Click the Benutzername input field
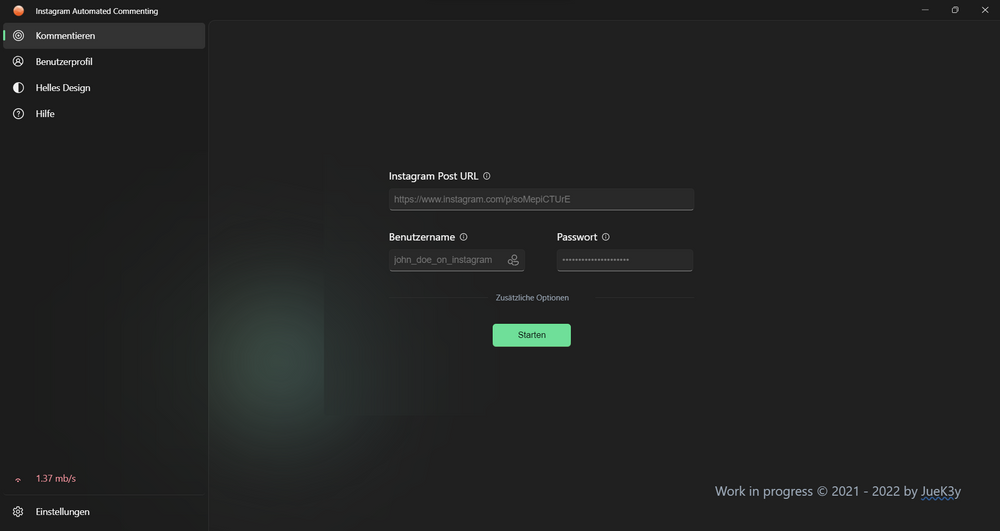The image size is (1000, 531). click(x=457, y=260)
